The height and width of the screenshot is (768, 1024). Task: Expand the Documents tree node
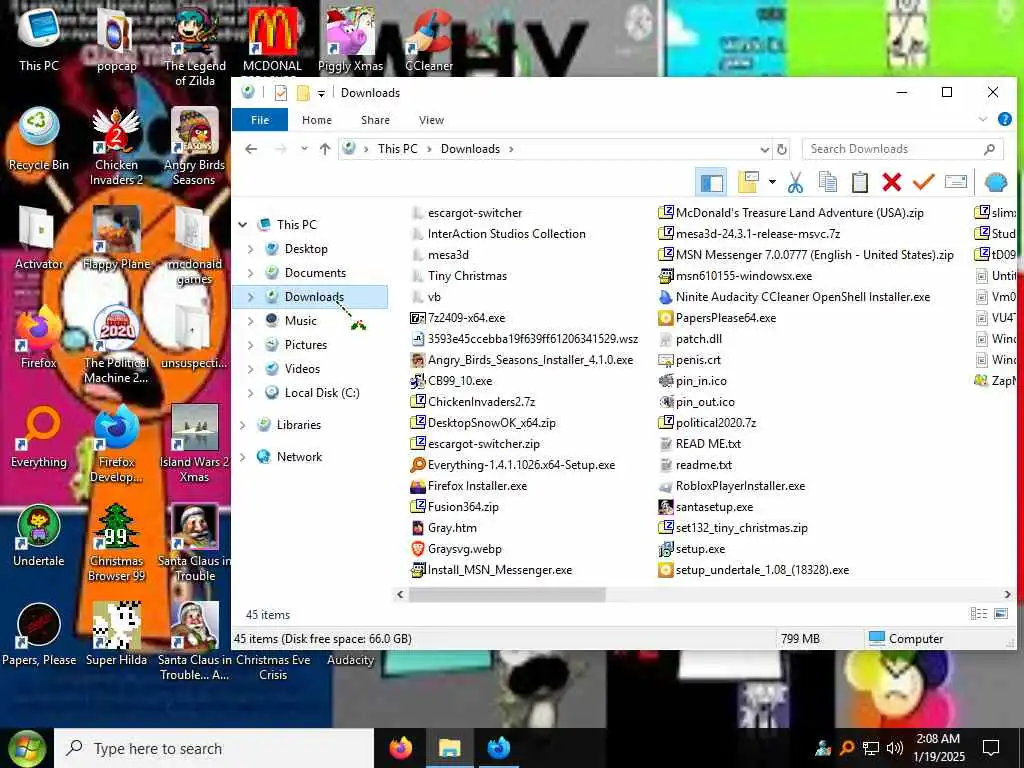coord(251,273)
